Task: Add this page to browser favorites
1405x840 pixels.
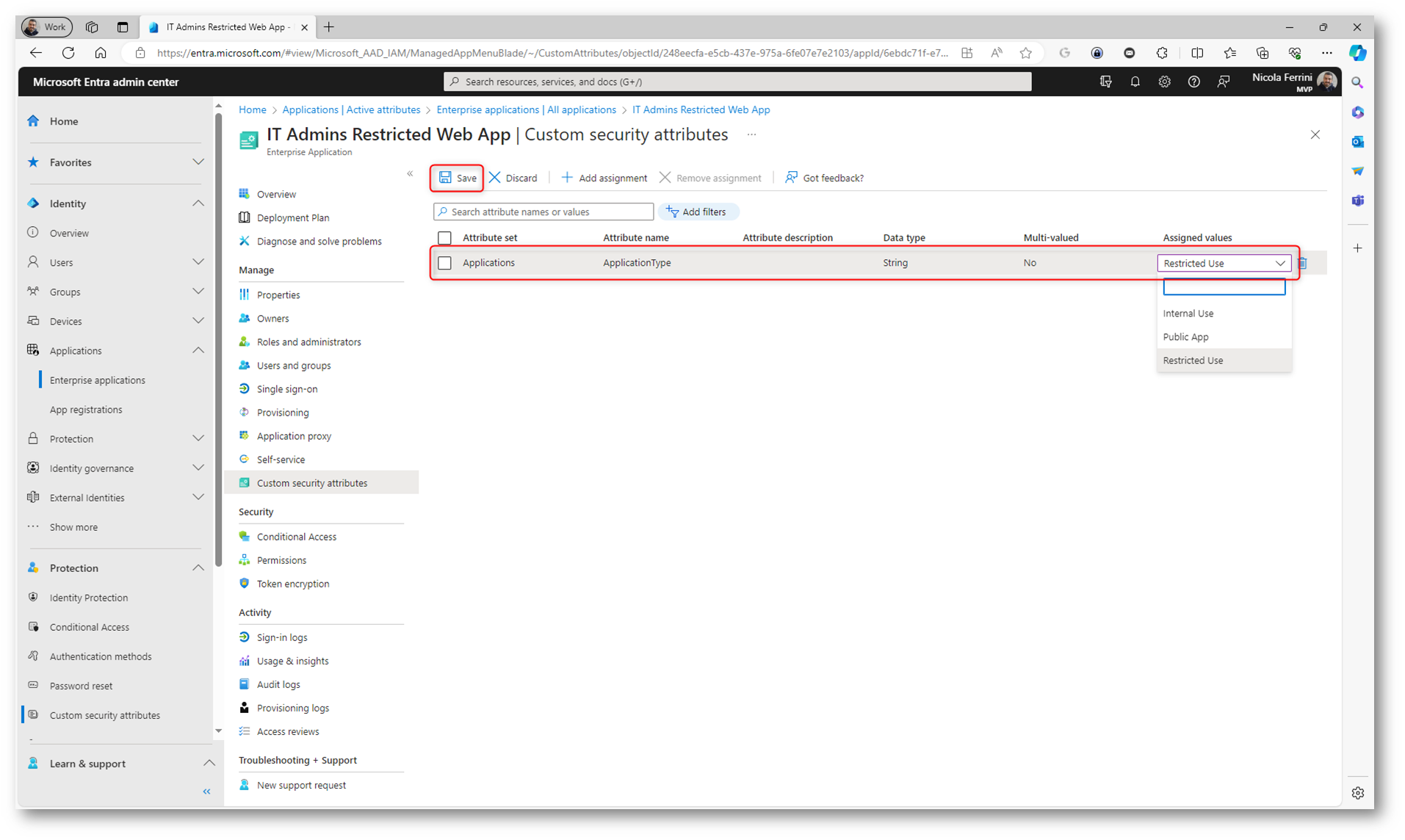Action: point(1026,53)
